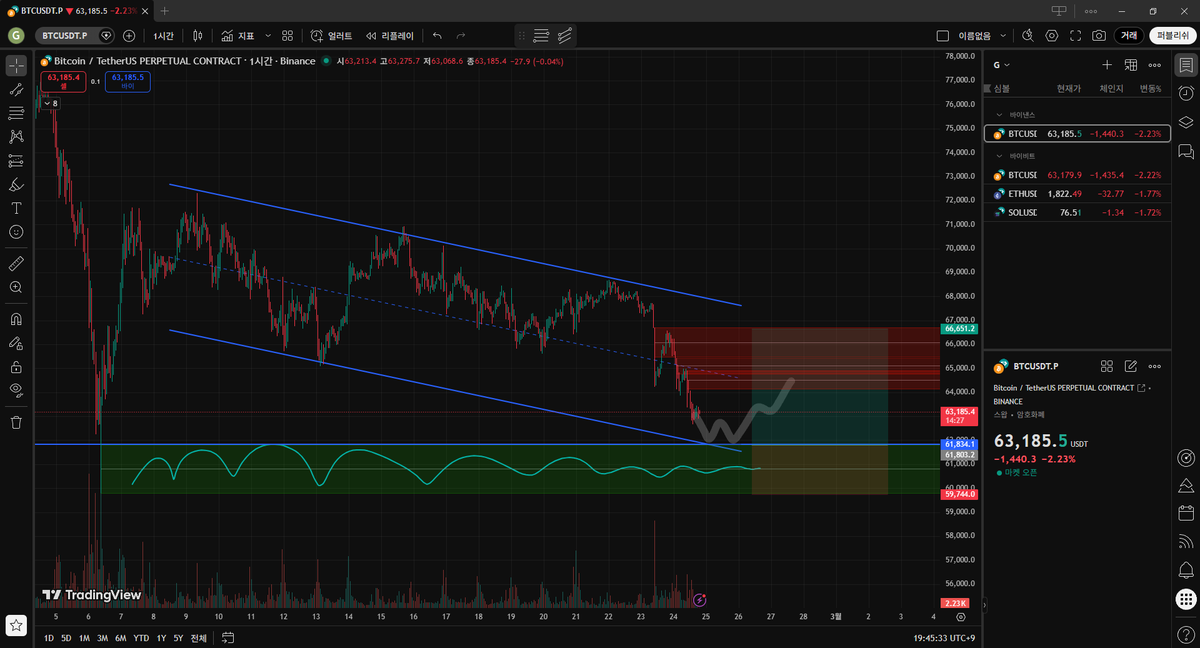Select the crosshair cursor tool
Viewport: 1200px width, 648px height.
pyautogui.click(x=16, y=65)
